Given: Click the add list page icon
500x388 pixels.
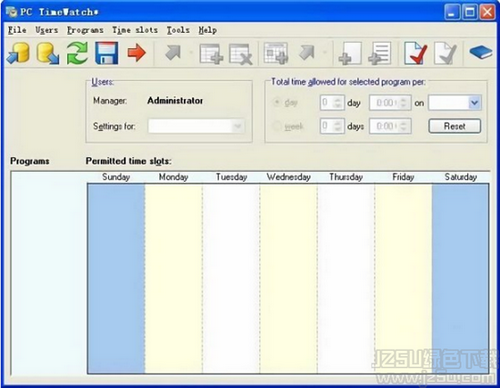Looking at the screenshot, I should coord(379,53).
